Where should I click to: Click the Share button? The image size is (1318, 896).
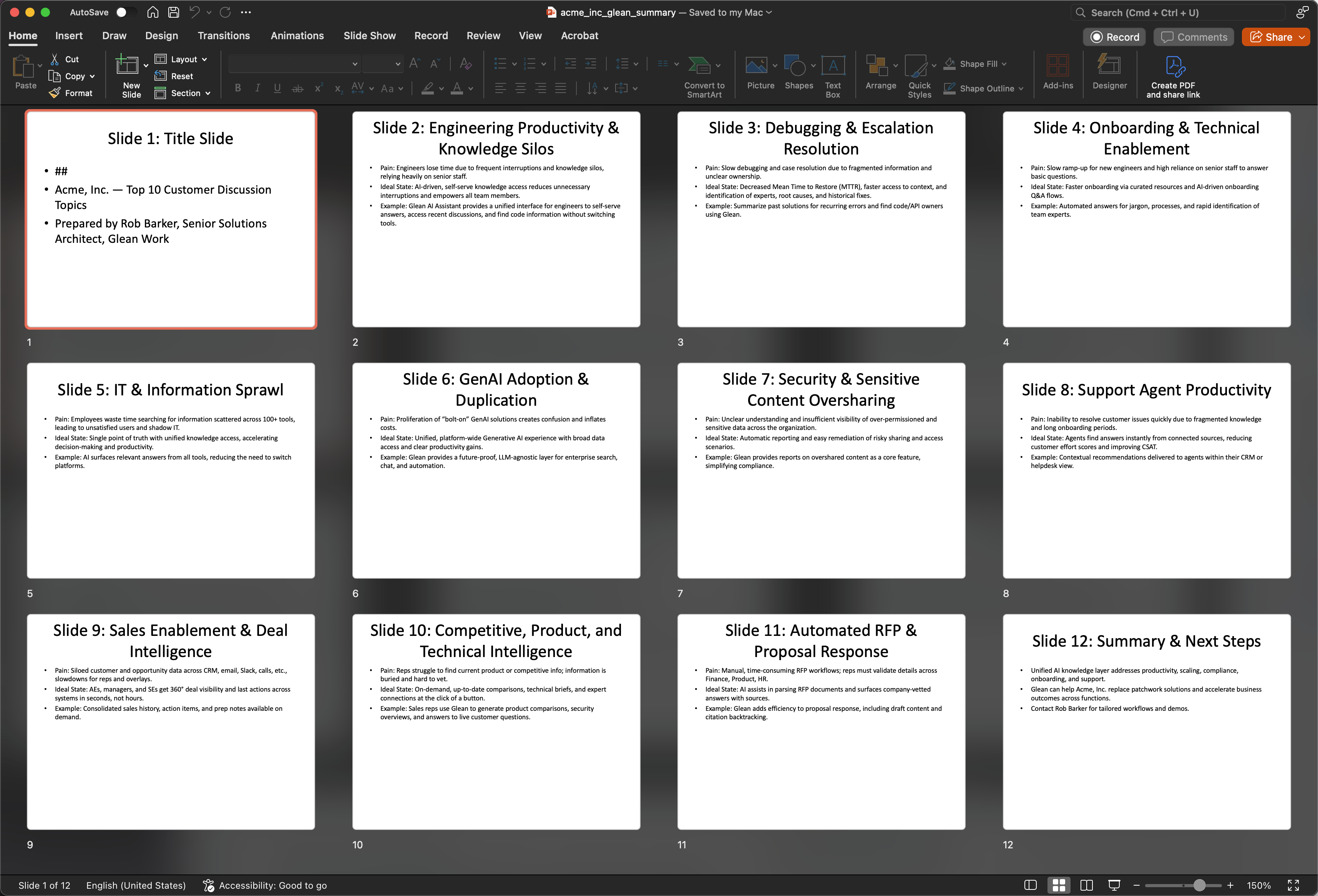pos(1271,37)
